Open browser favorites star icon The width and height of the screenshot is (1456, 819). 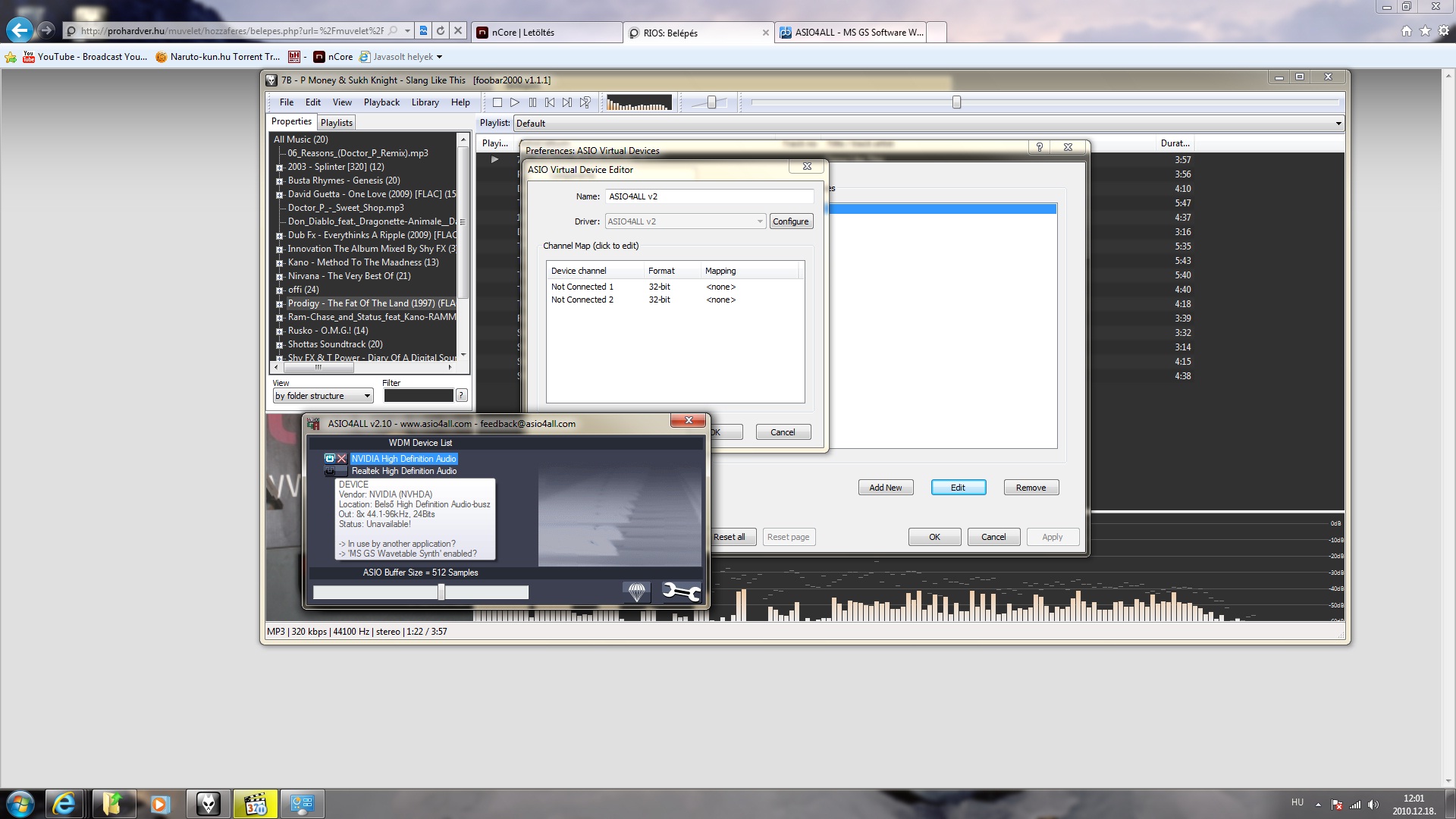[x=1425, y=31]
